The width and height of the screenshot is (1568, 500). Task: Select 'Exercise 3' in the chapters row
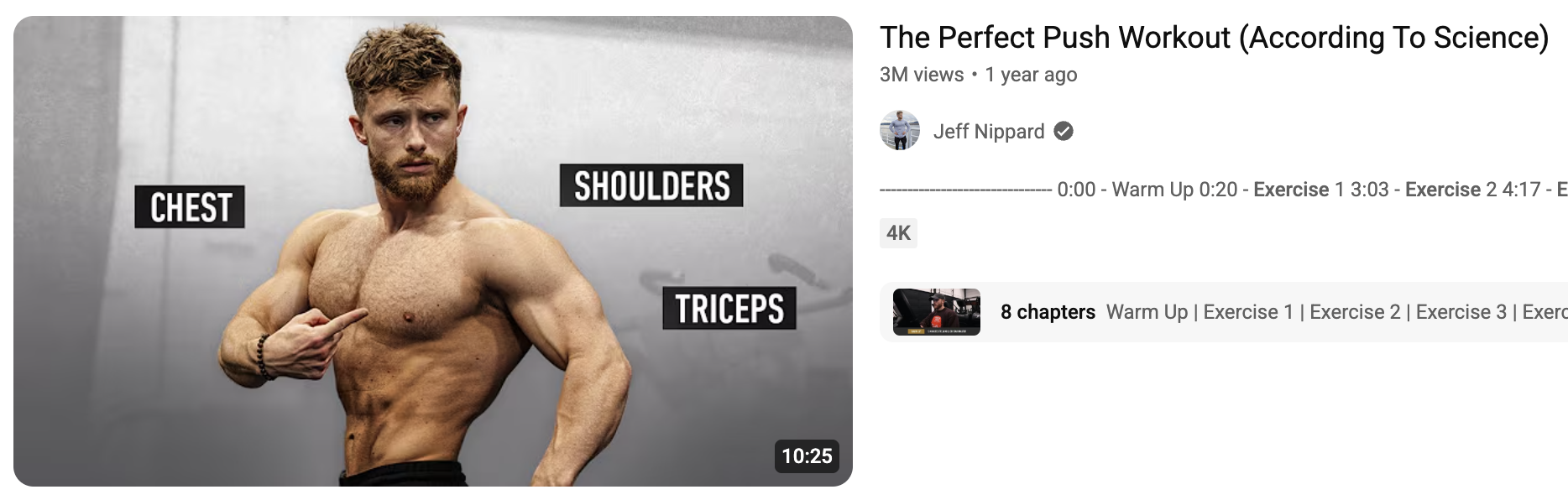(x=1461, y=312)
